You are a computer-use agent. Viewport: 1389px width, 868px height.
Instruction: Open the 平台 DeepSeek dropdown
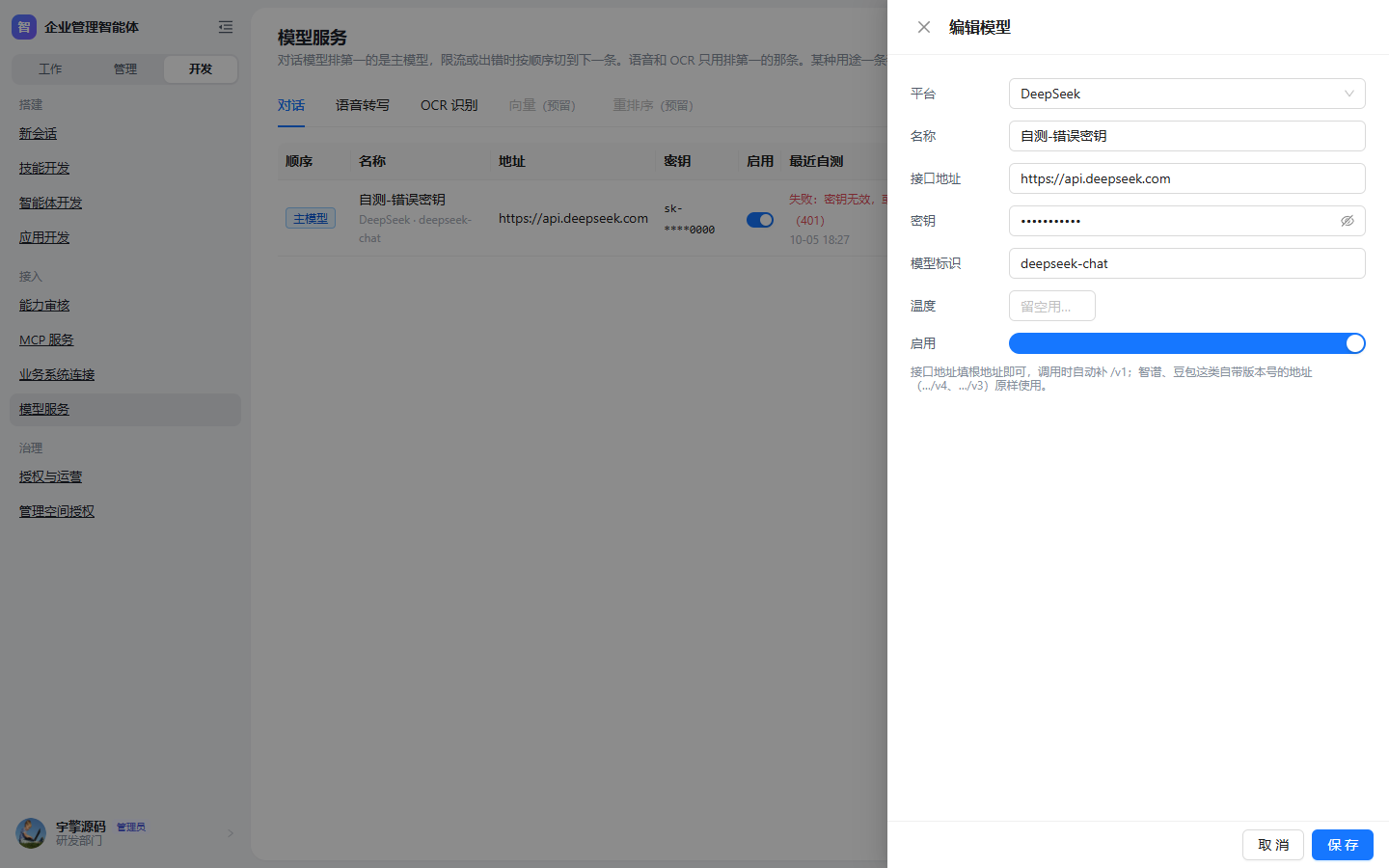pos(1187,94)
